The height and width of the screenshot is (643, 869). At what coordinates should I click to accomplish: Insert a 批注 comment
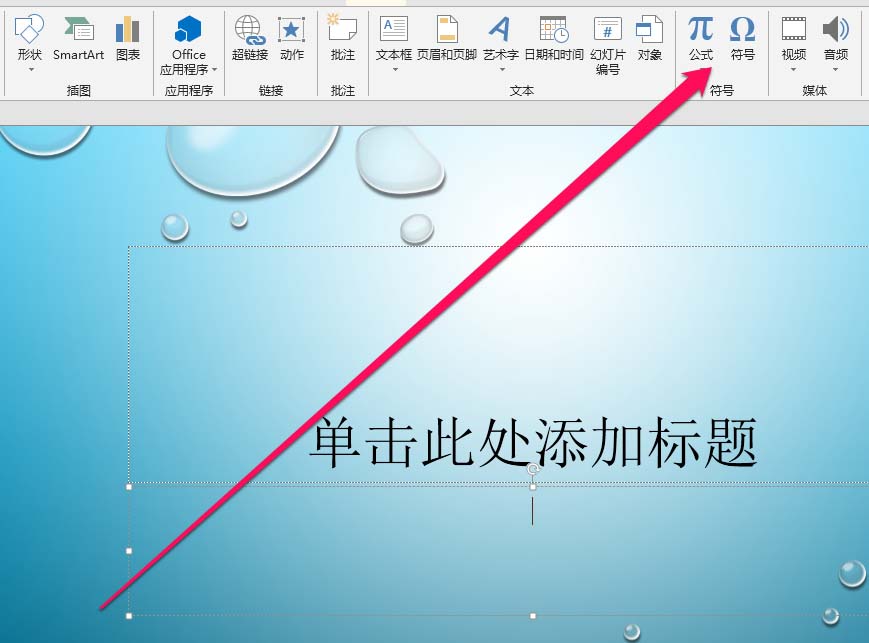click(342, 39)
